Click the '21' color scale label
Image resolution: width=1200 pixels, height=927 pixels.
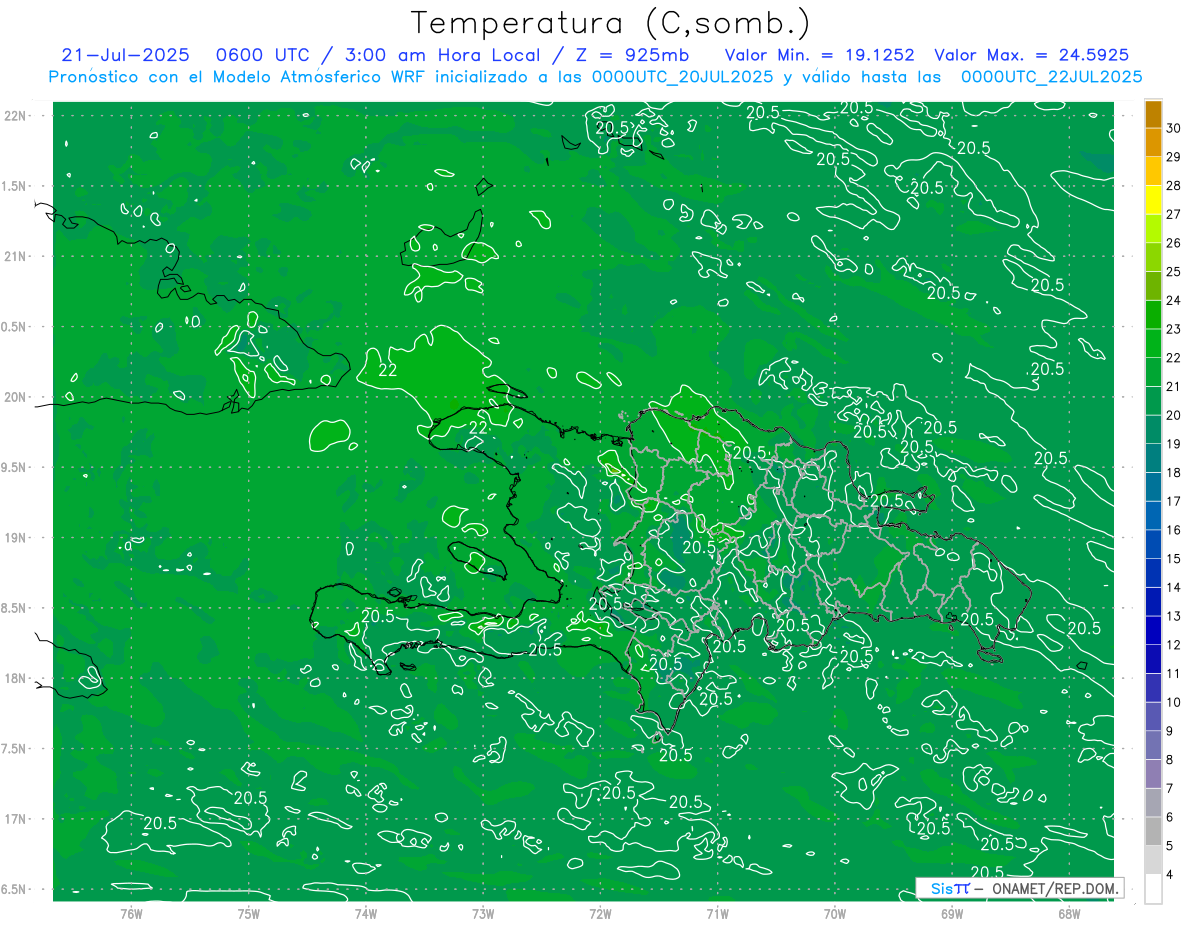tap(1174, 386)
